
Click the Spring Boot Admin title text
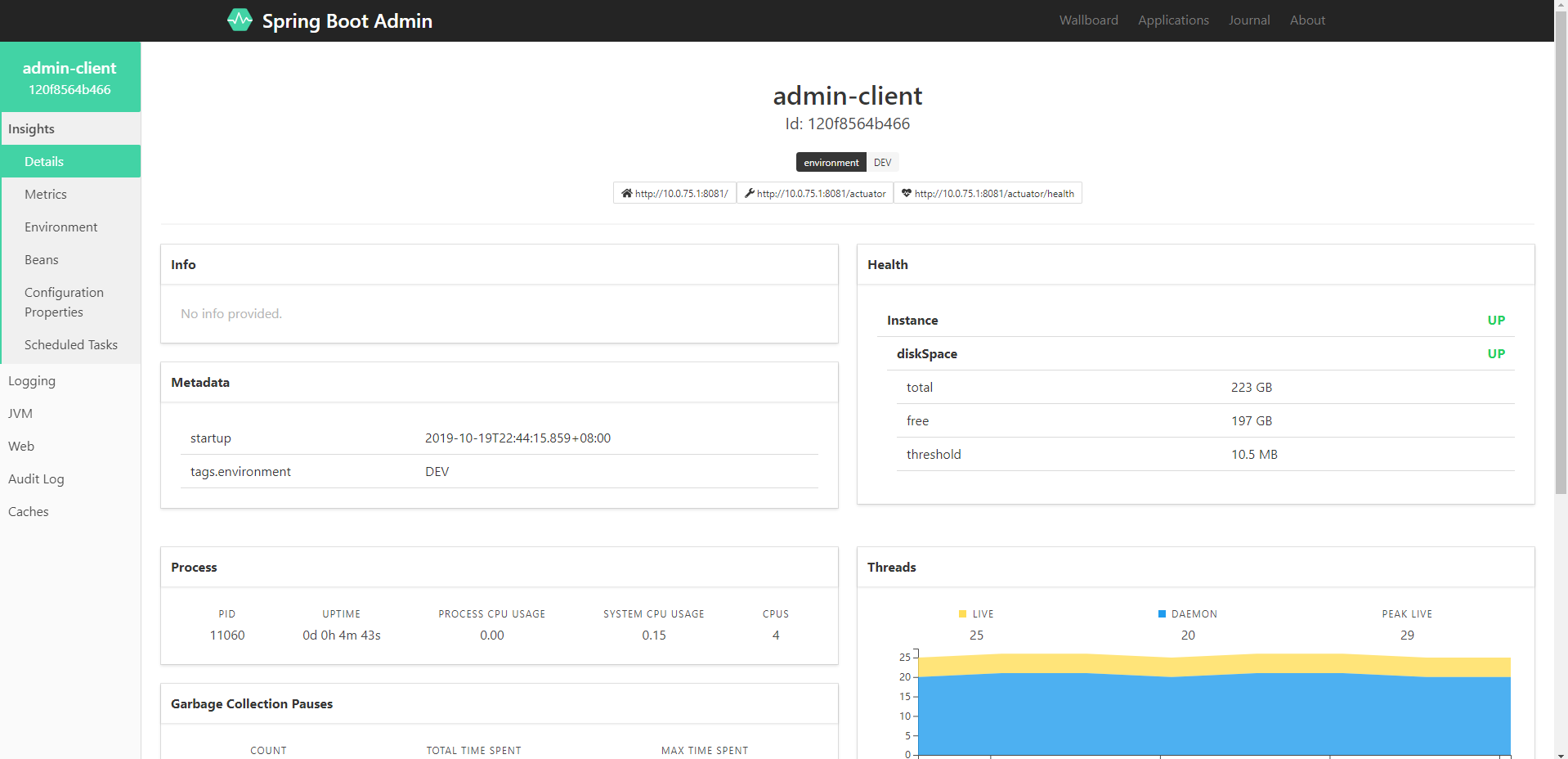(347, 20)
